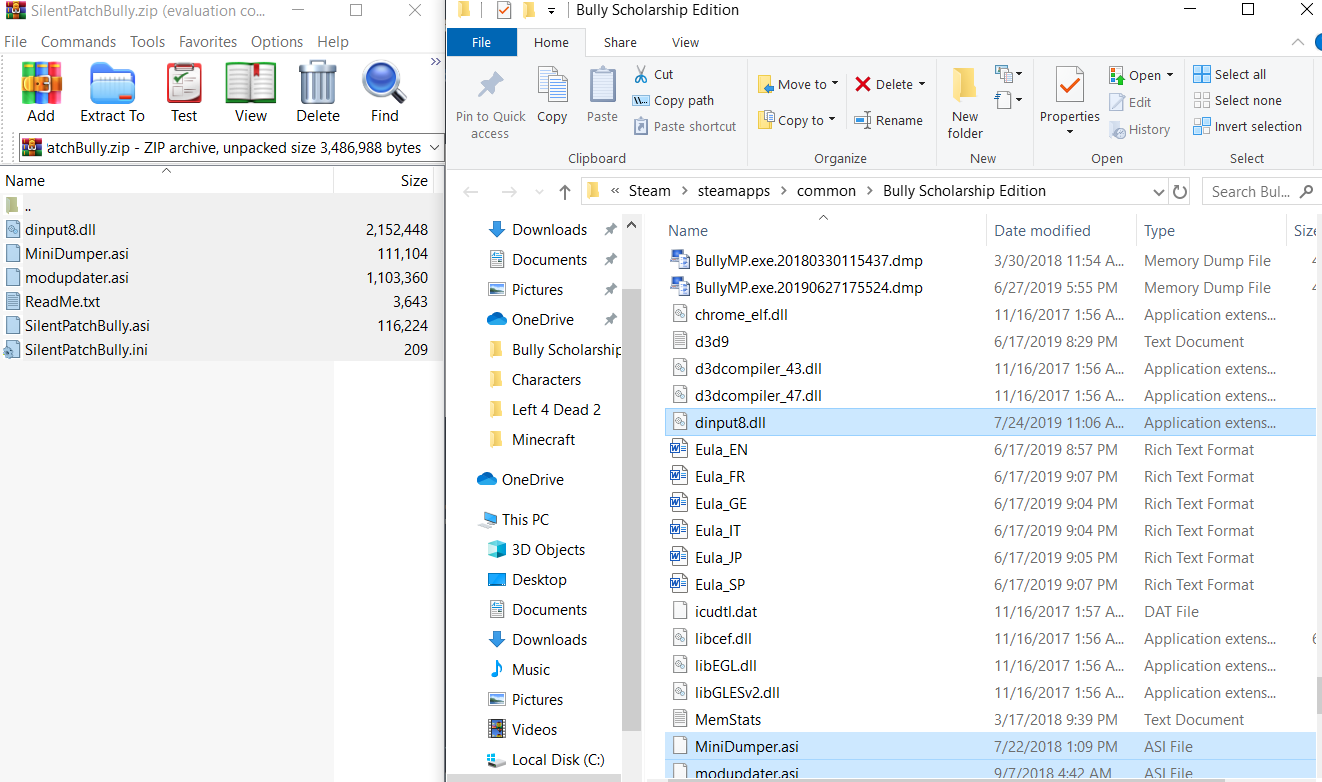Click Select all in the ribbon
This screenshot has height=782, width=1322.
(1229, 74)
